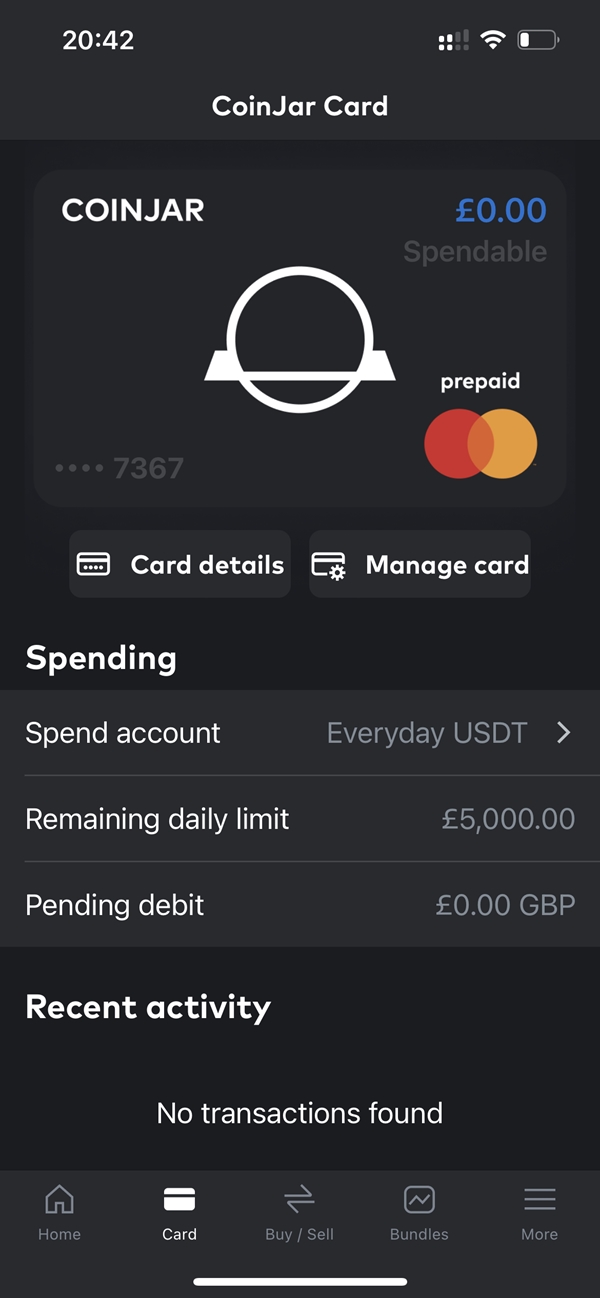The image size is (600, 1298).
Task: Tap the CoinJar logo on card
Action: tap(300, 340)
